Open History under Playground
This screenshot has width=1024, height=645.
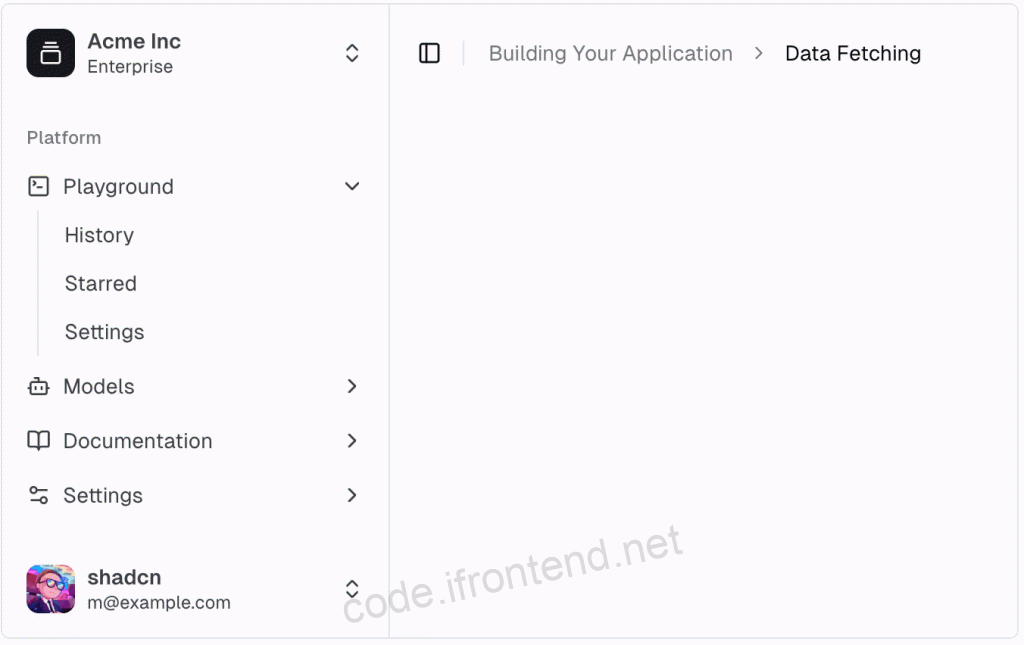tap(99, 235)
